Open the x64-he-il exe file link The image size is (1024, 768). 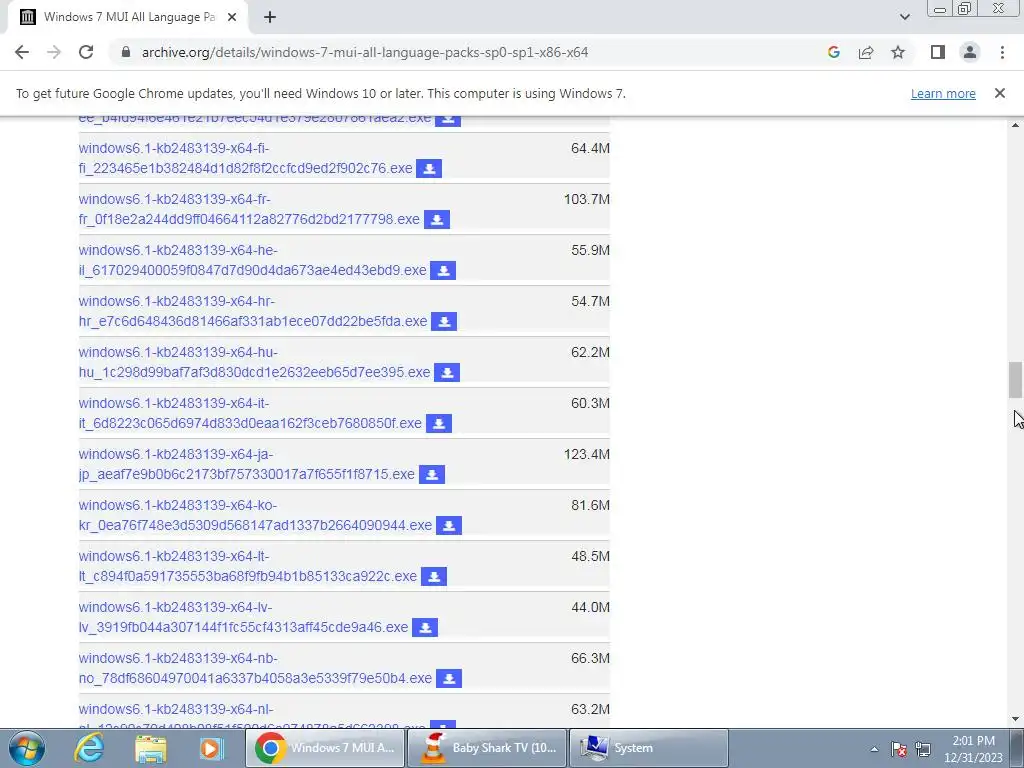click(252, 260)
